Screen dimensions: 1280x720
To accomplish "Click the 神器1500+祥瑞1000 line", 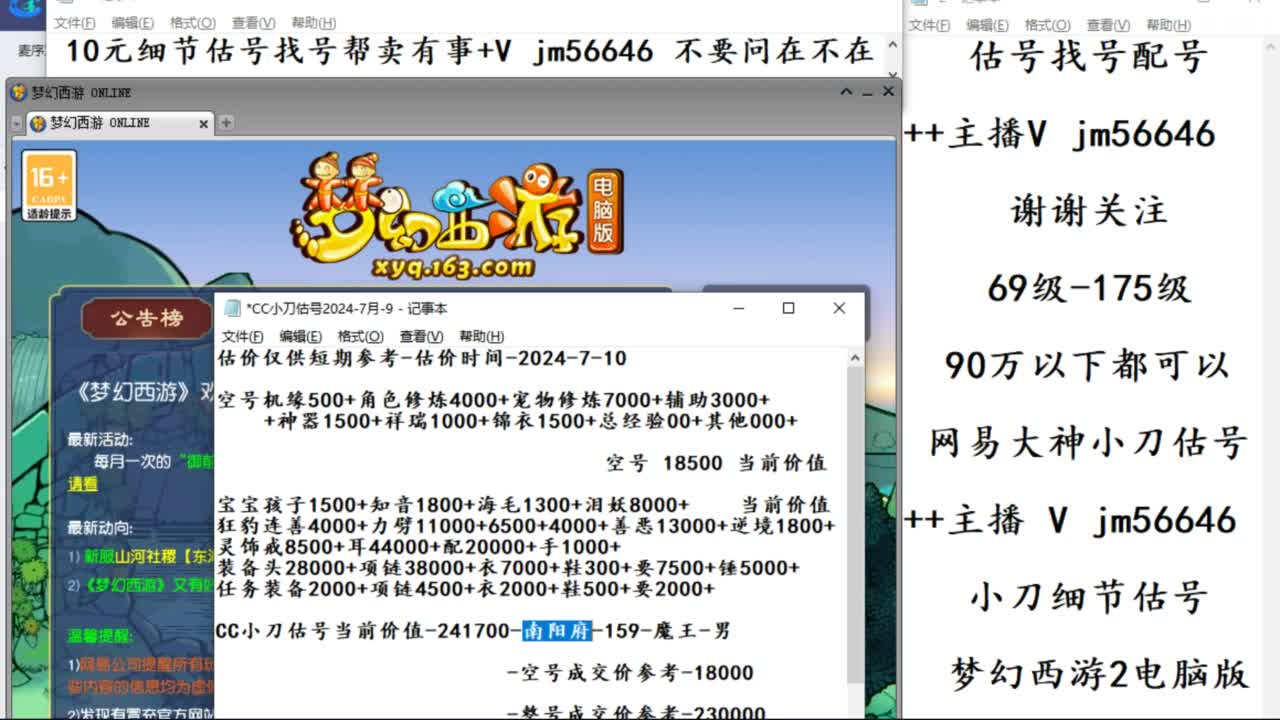I will click(531, 421).
